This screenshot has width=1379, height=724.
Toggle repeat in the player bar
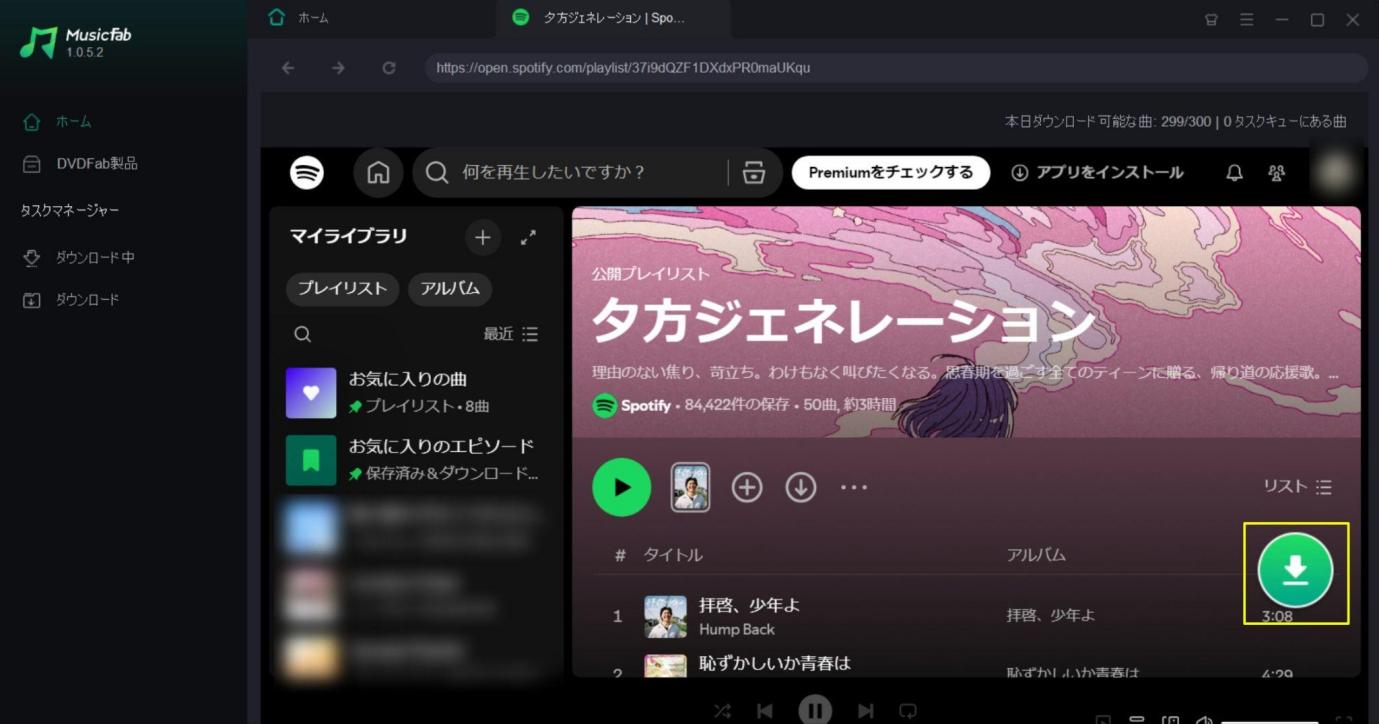908,711
